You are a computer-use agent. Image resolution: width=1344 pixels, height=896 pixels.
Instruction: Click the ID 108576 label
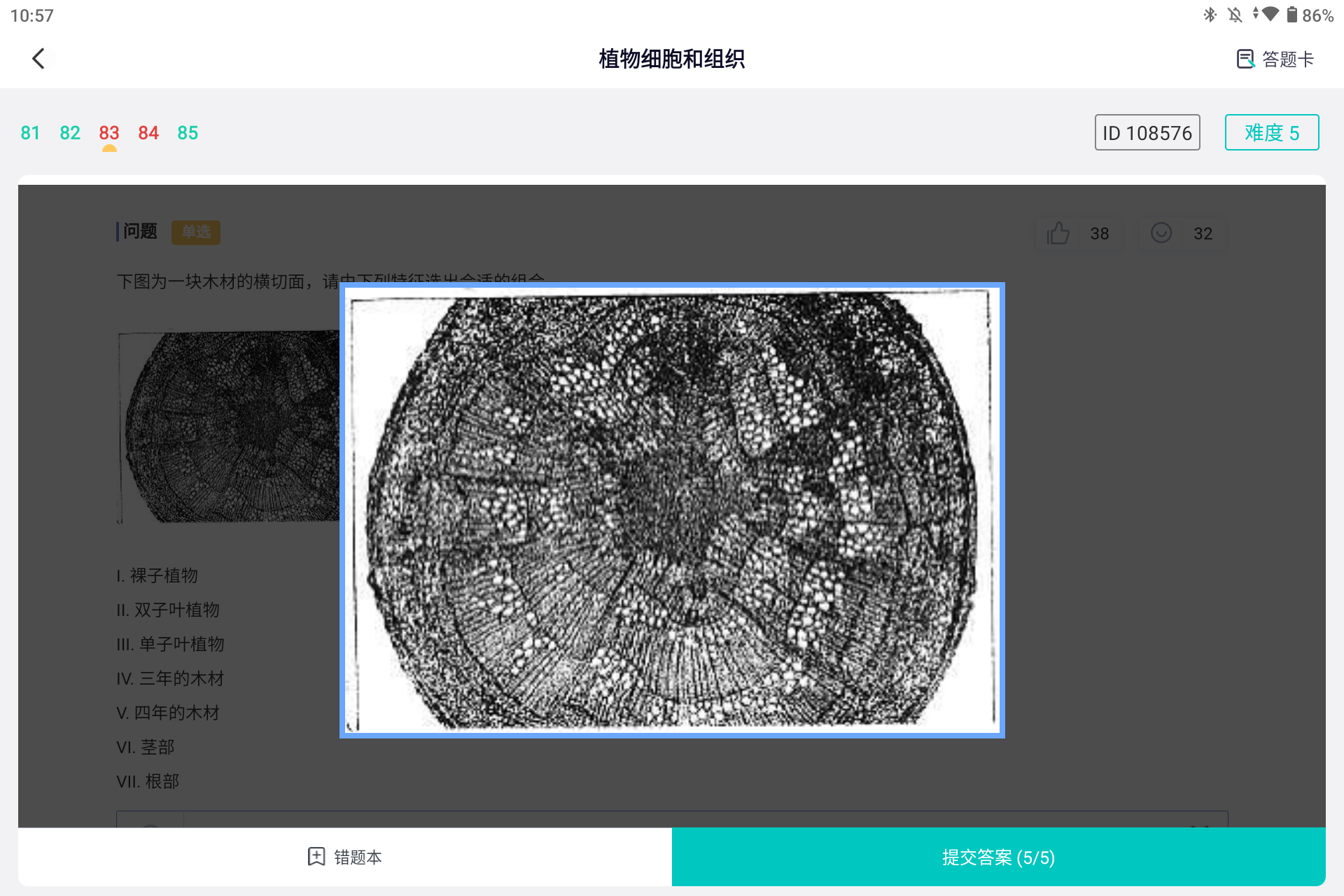[1147, 132]
